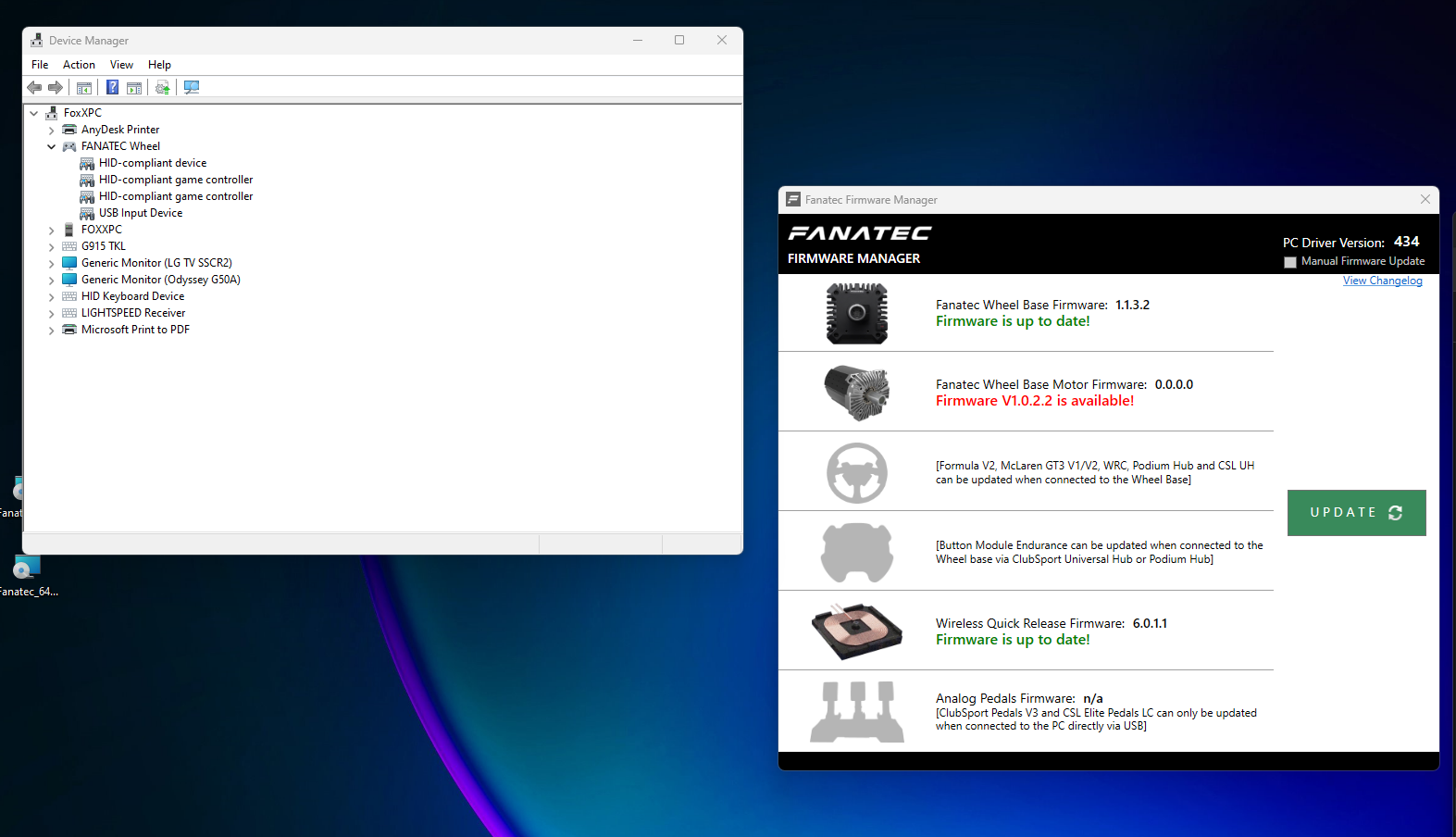The width and height of the screenshot is (1456, 837).
Task: Click Scan for hardware changes toolbar icon
Action: pos(192,87)
